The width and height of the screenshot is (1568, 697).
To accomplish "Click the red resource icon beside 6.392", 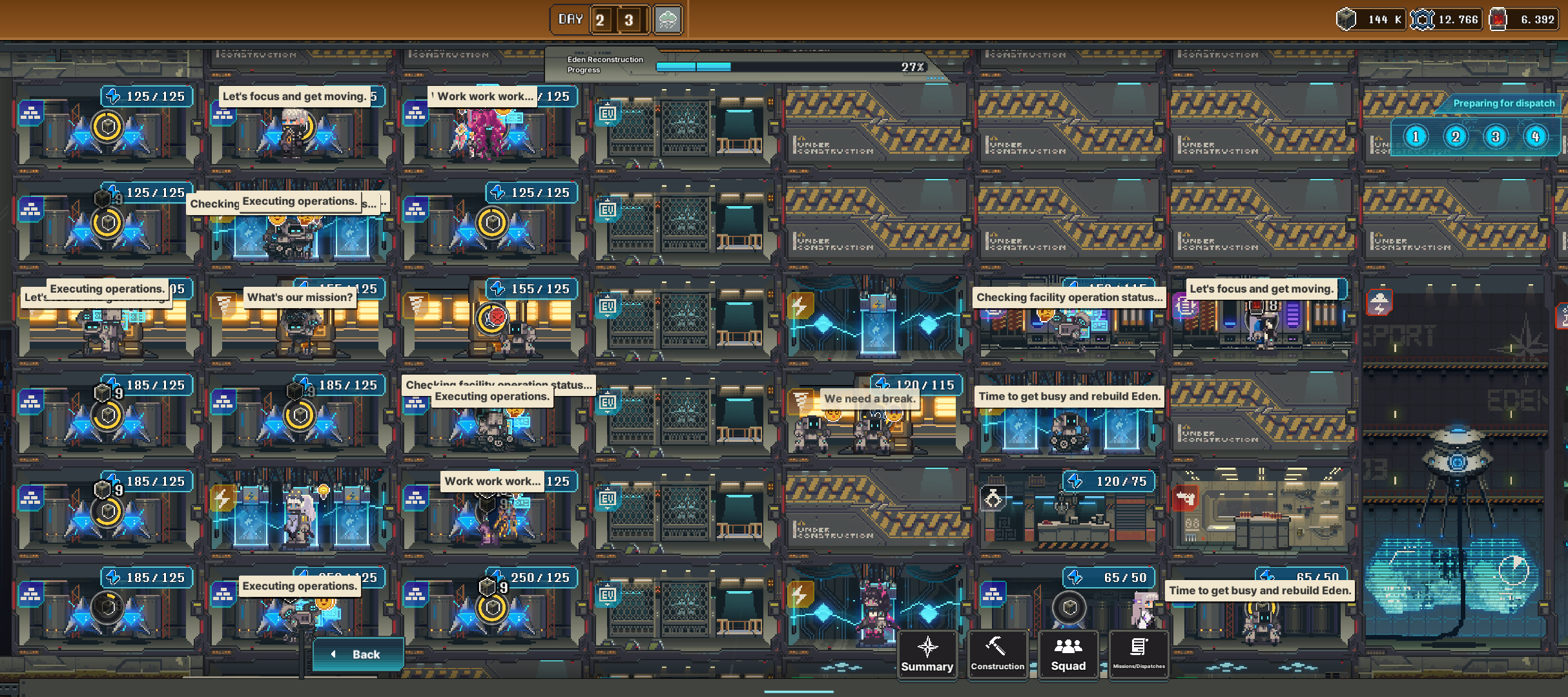I will [1498, 19].
